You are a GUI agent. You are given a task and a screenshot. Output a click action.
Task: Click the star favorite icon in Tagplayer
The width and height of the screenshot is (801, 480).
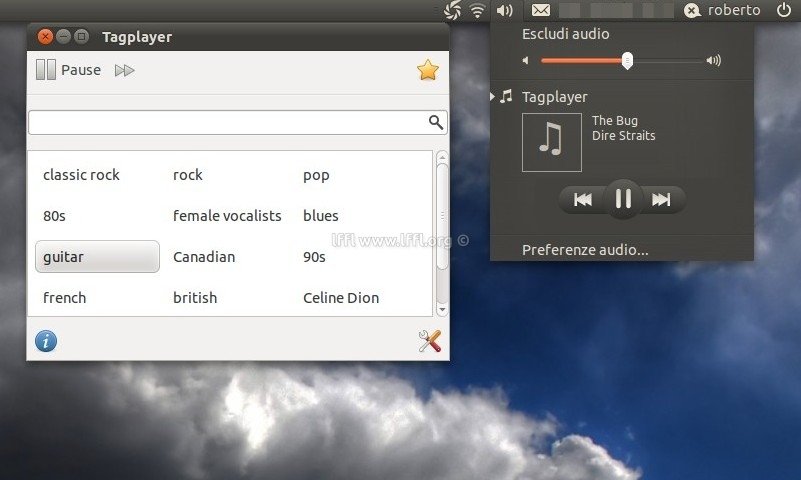427,70
